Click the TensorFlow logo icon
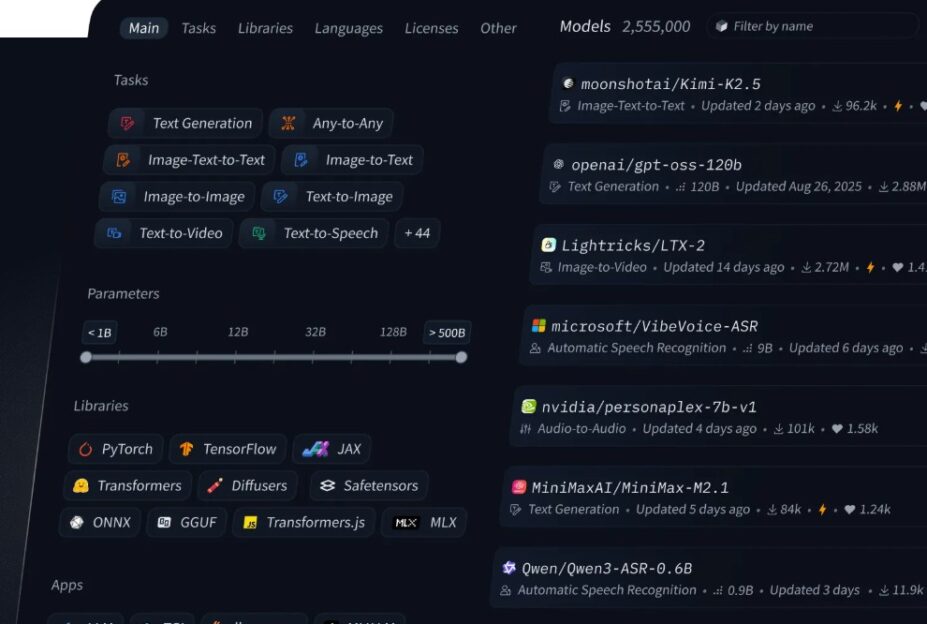927x624 pixels. pyautogui.click(x=187, y=449)
